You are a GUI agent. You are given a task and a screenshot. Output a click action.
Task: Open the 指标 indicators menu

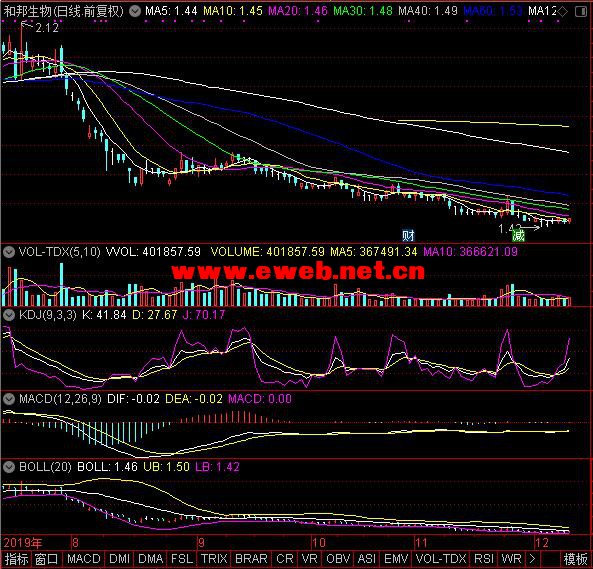16,559
